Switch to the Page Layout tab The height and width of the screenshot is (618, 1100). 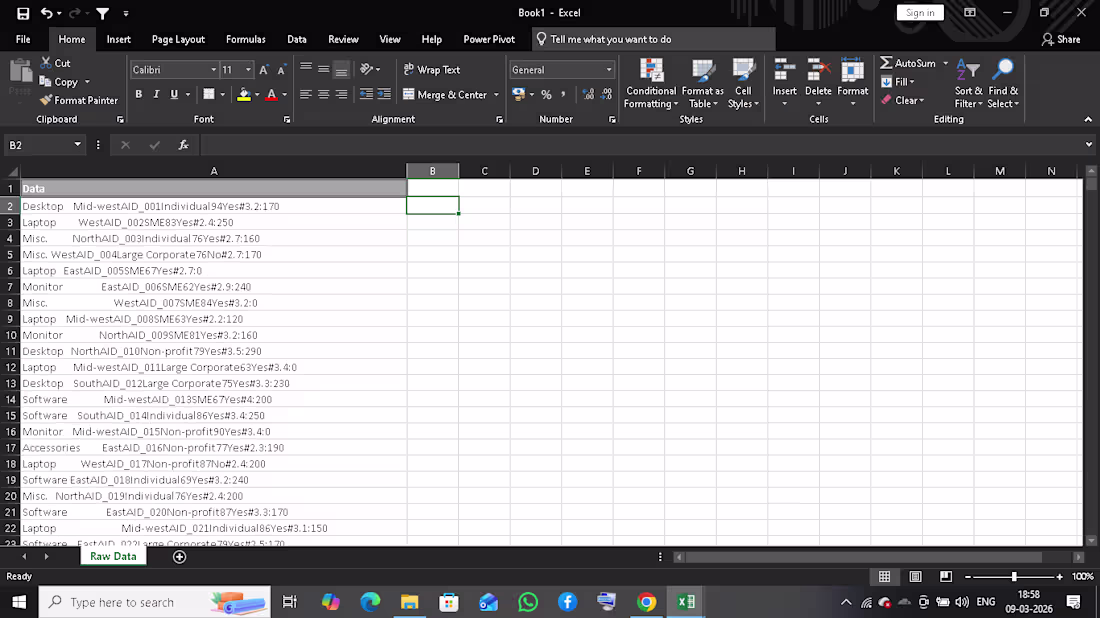[178, 39]
